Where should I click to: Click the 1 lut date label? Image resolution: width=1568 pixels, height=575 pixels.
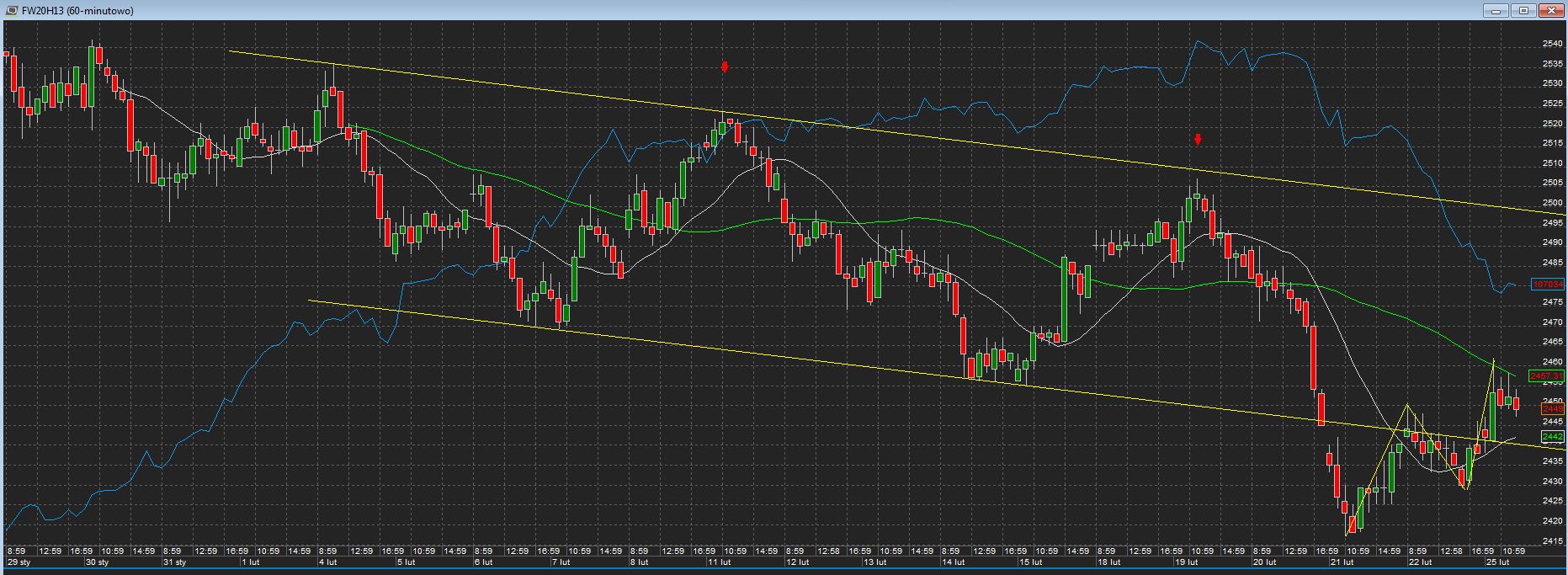click(x=250, y=562)
